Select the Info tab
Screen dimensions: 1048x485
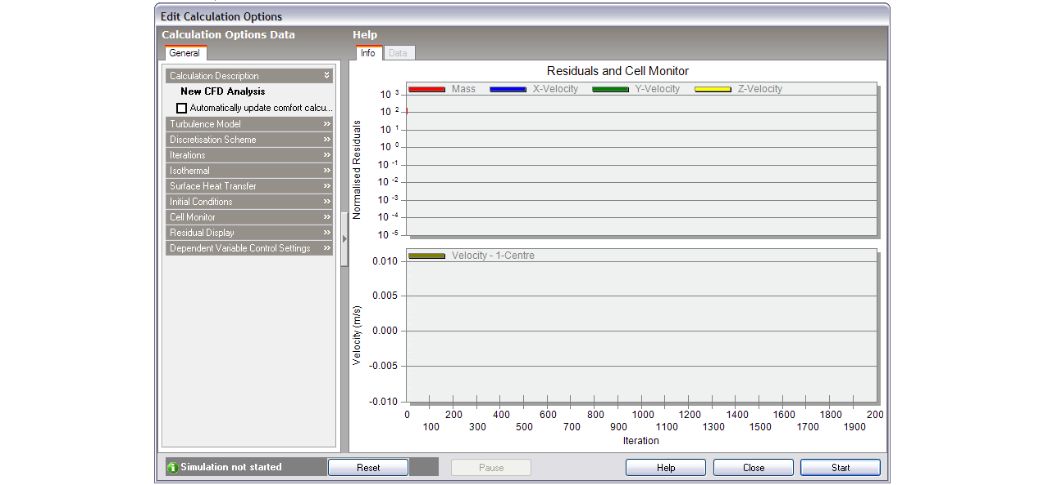[x=368, y=53]
